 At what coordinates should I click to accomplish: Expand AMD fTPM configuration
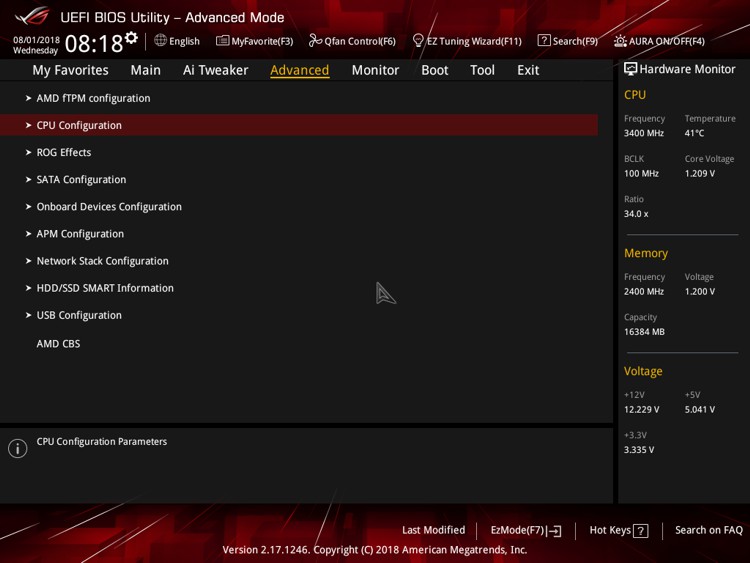click(93, 98)
